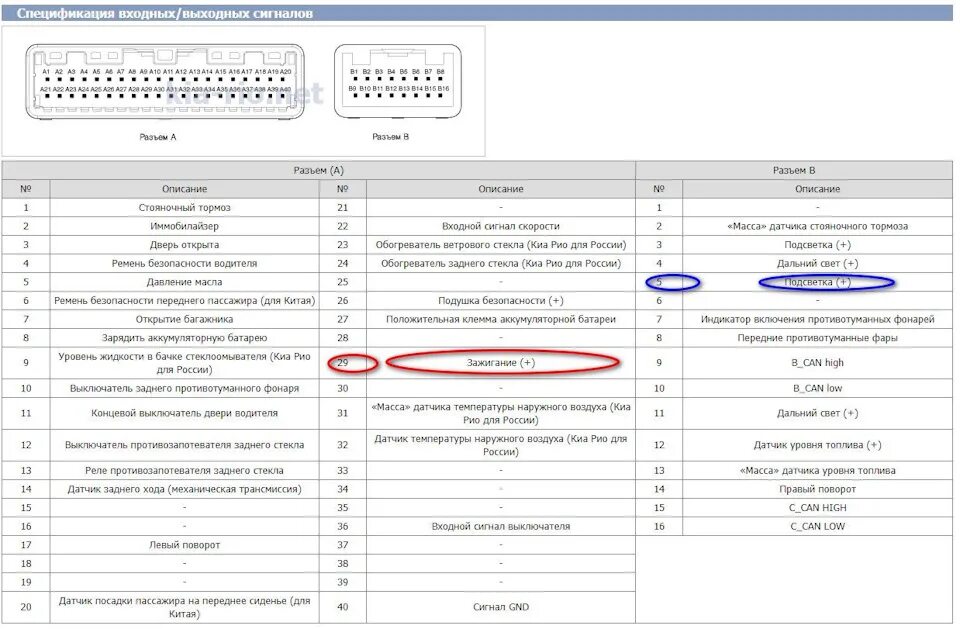Click 'Обогреватель ветрового стекла' cell

(x=501, y=244)
